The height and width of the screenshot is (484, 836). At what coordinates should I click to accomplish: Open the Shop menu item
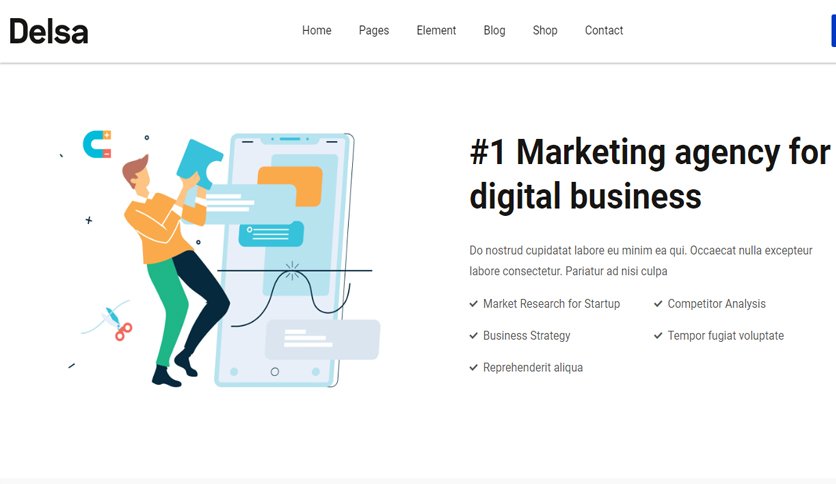point(545,31)
